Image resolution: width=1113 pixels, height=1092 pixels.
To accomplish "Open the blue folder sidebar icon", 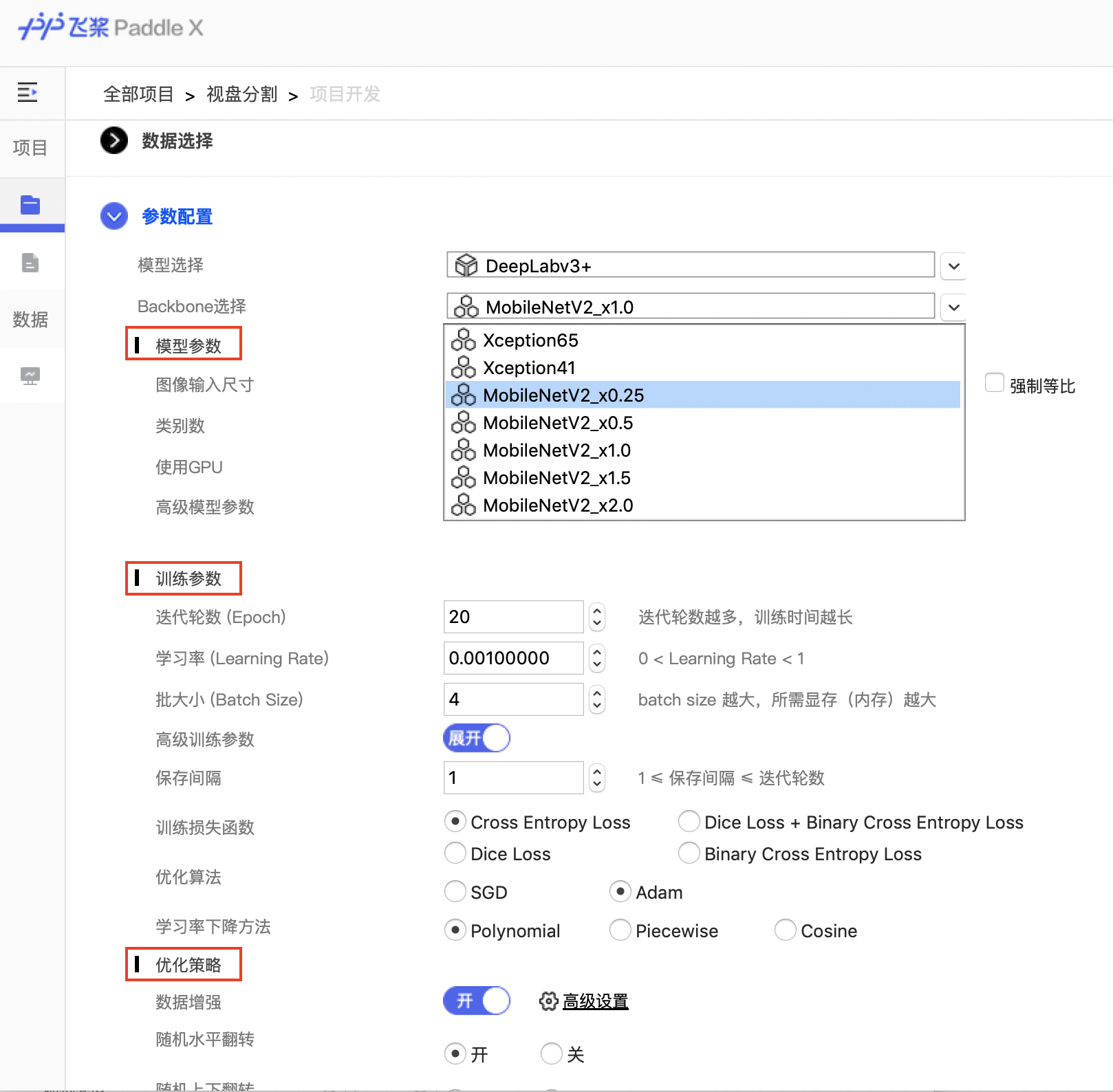I will point(30,205).
